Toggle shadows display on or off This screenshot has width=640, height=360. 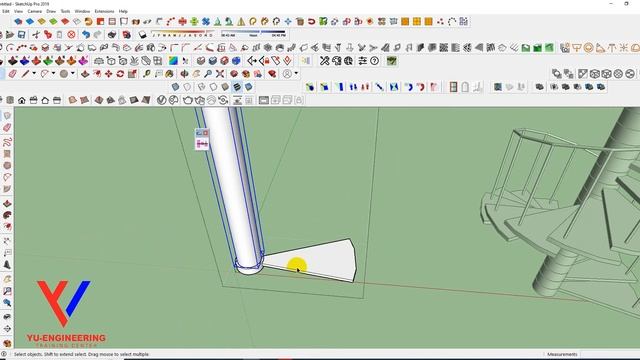point(142,35)
